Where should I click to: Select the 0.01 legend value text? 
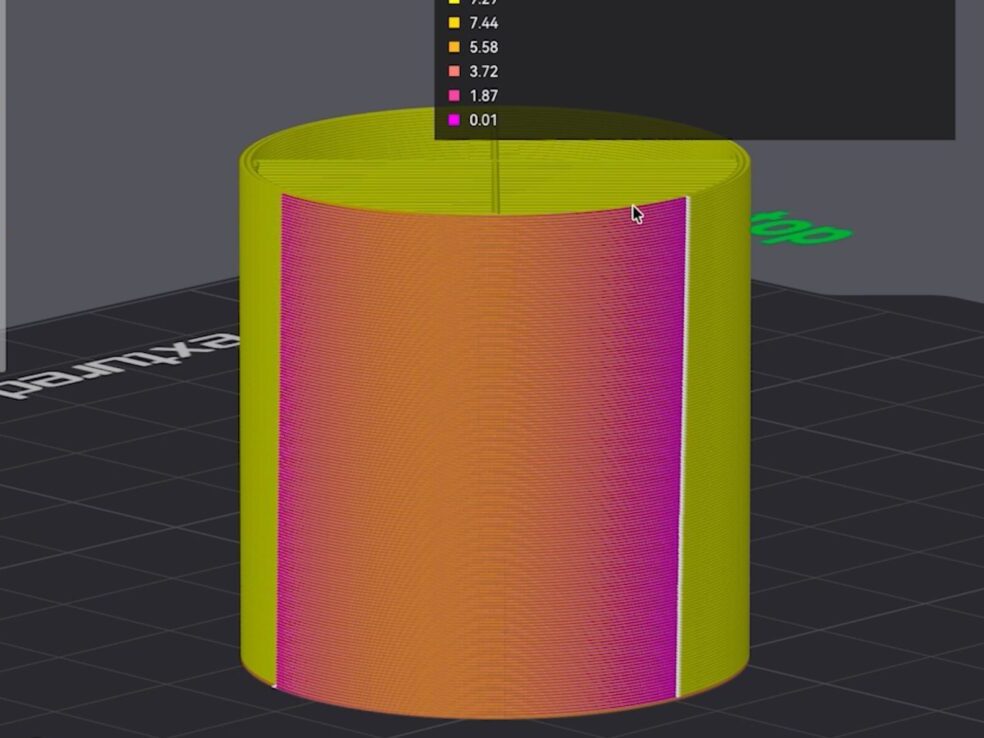coord(483,120)
